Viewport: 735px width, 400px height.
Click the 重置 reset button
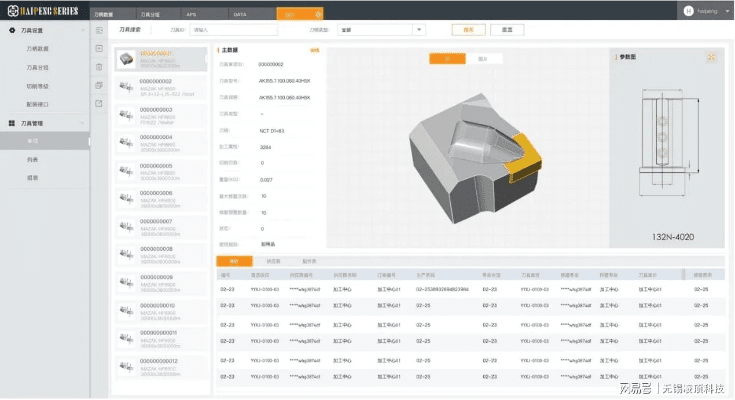507,30
